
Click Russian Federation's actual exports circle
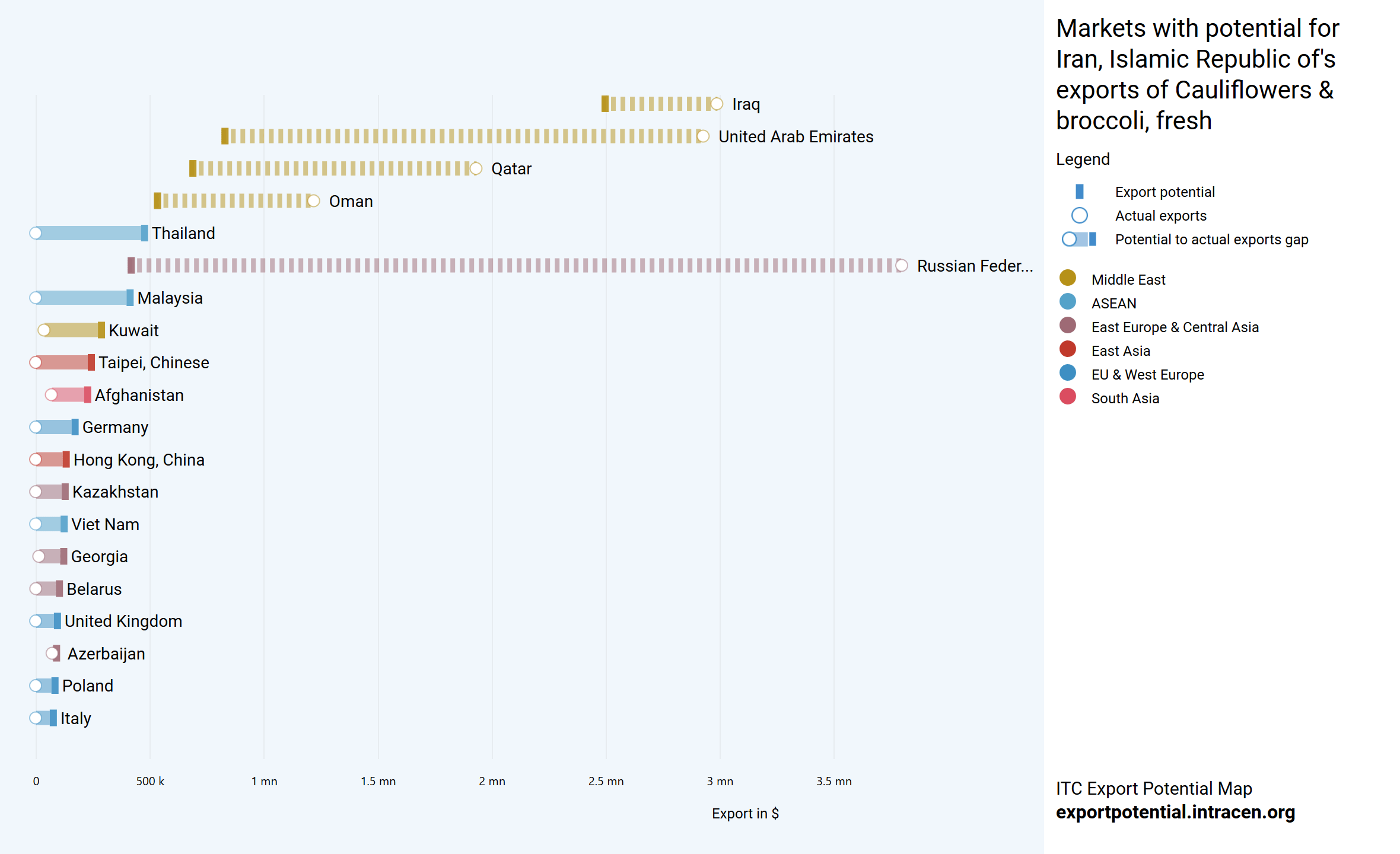tap(901, 266)
